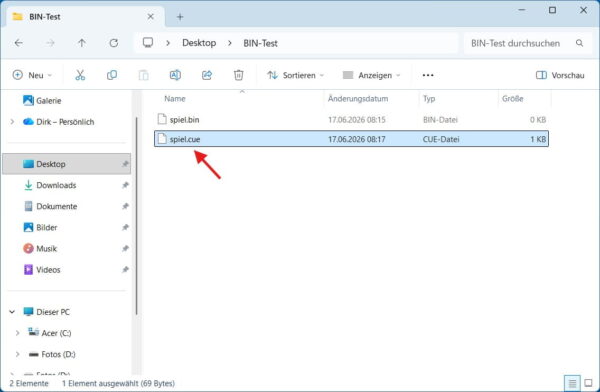Click the Cut scissors icon
The height and width of the screenshot is (392, 600).
tap(80, 75)
